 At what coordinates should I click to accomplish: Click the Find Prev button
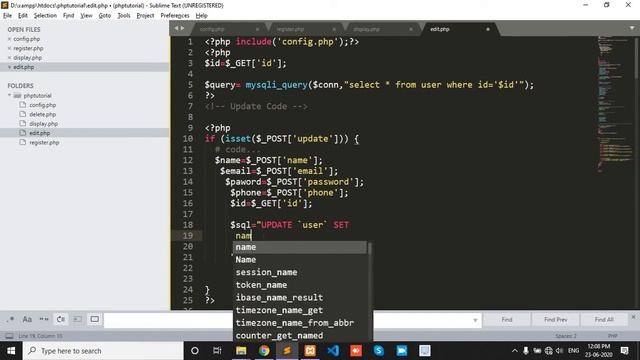pos(555,320)
